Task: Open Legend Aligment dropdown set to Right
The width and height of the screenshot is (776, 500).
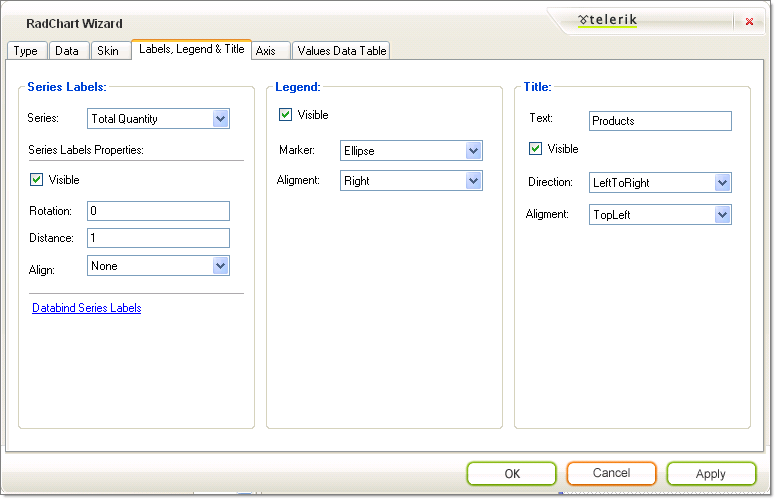Action: [411, 181]
